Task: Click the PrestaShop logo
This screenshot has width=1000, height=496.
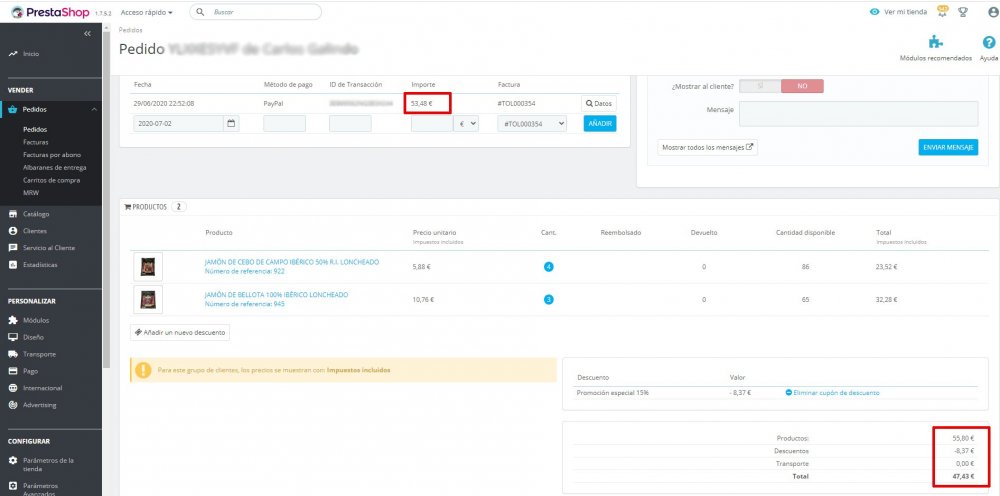Action: click(x=50, y=12)
